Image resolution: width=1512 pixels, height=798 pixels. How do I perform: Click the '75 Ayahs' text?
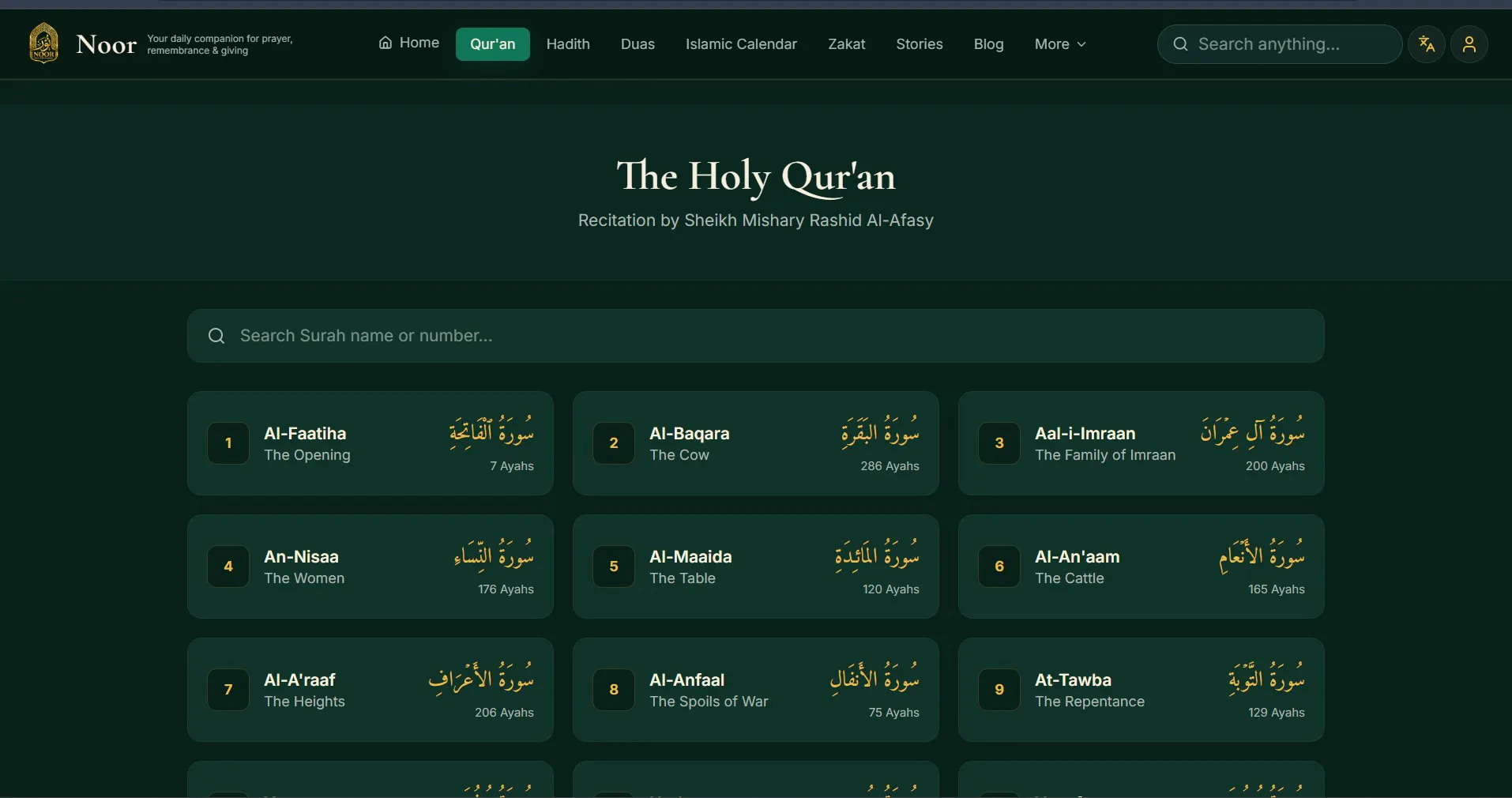[x=893, y=713]
